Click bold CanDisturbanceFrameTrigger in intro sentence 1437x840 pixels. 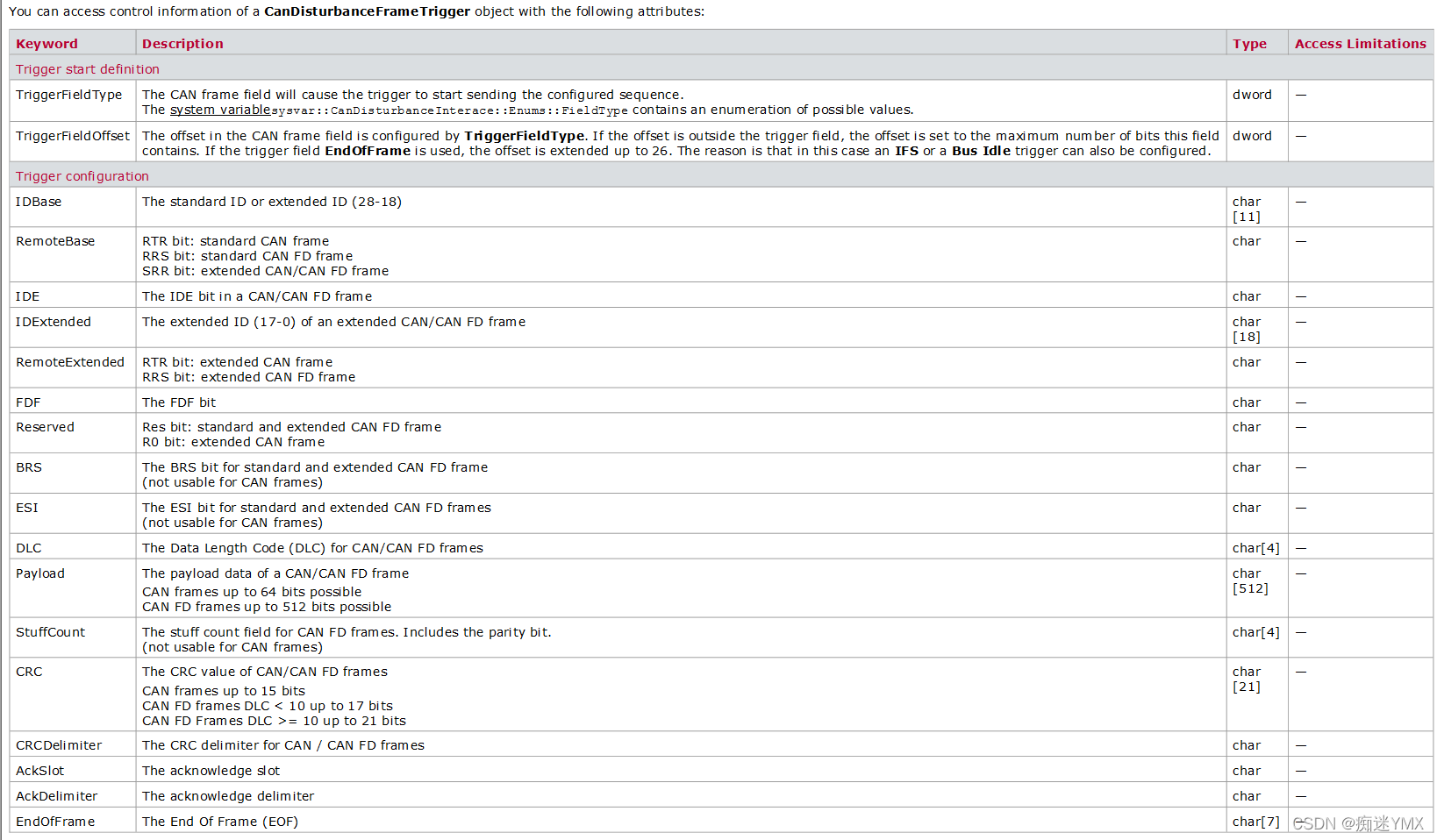click(368, 11)
